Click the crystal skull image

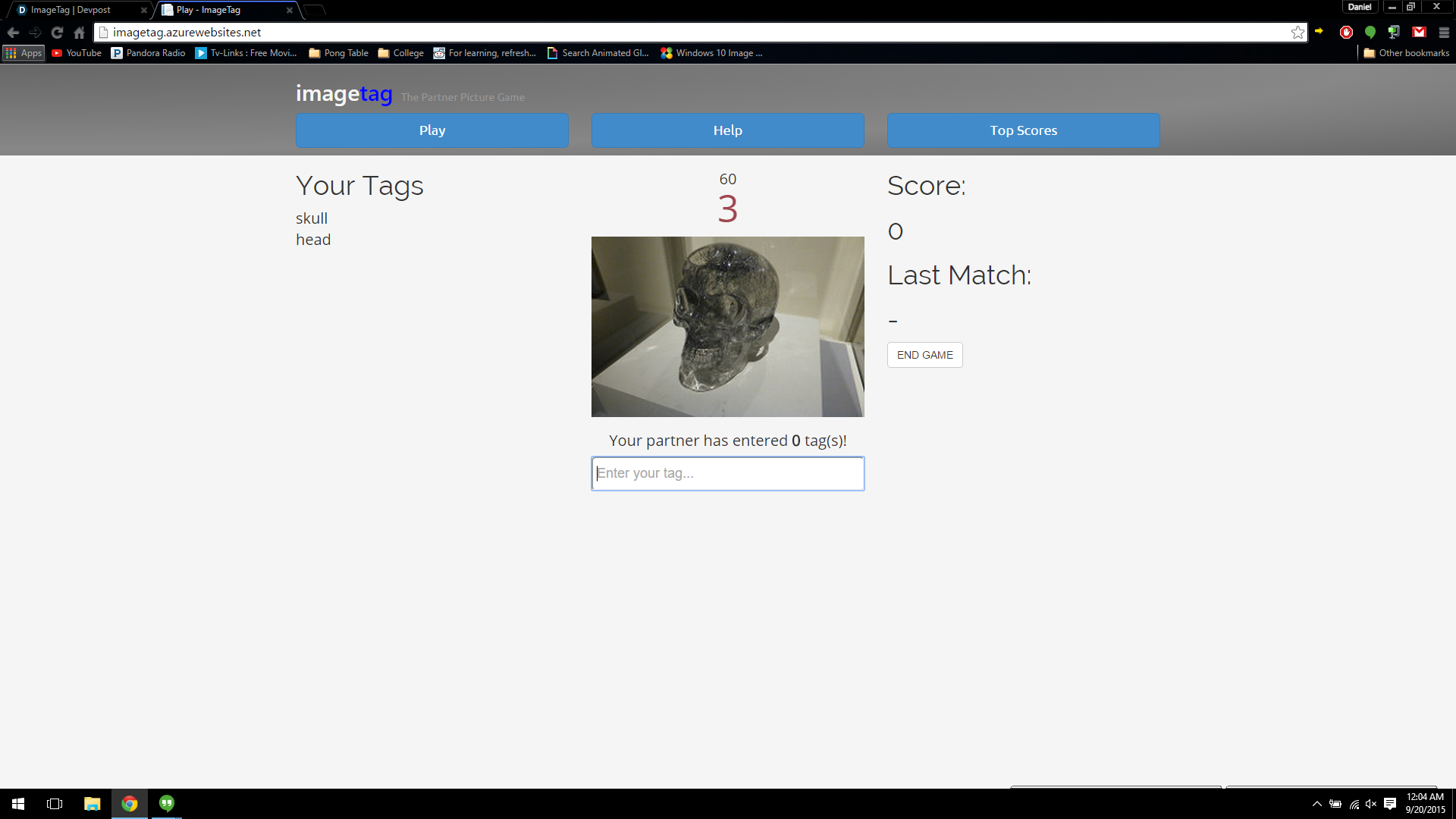727,326
